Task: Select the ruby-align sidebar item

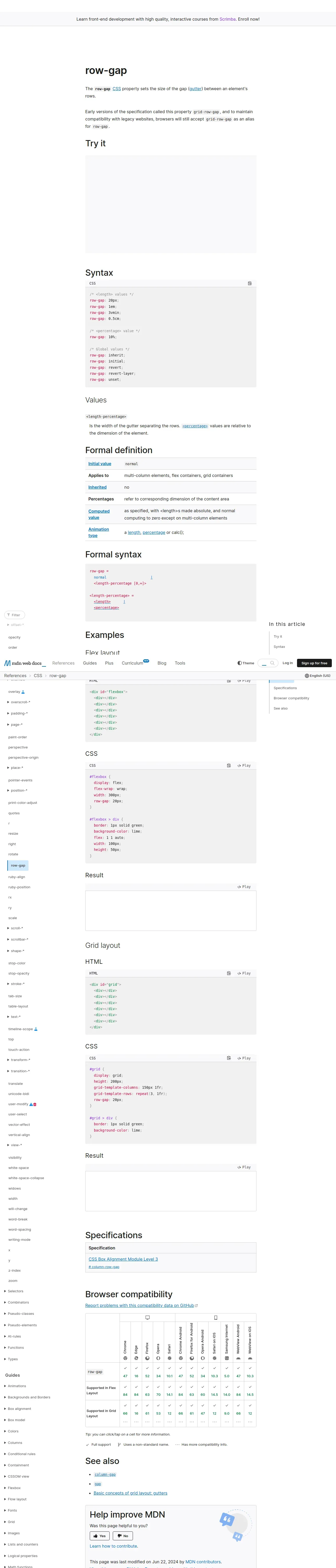Action: 16,877
